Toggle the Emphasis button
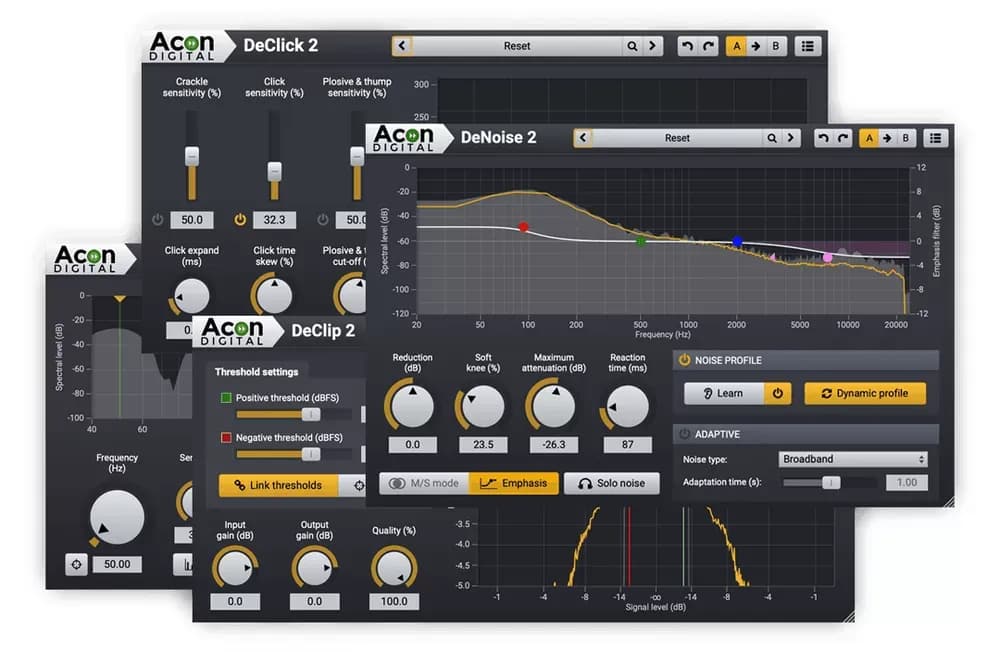 (x=513, y=484)
